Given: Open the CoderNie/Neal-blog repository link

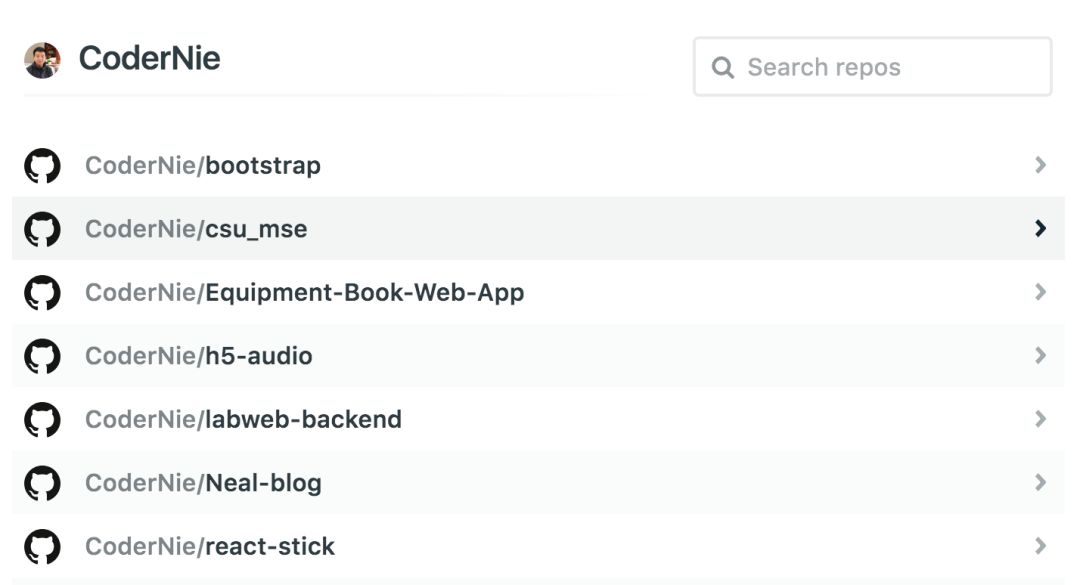Looking at the screenshot, I should [x=203, y=483].
